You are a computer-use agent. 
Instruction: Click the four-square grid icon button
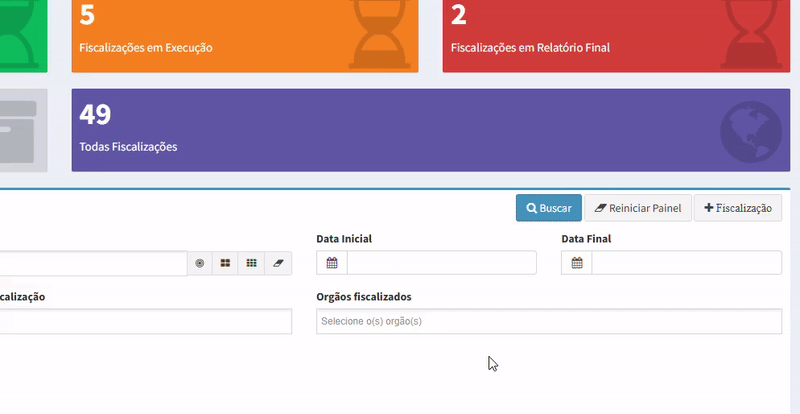coord(225,263)
